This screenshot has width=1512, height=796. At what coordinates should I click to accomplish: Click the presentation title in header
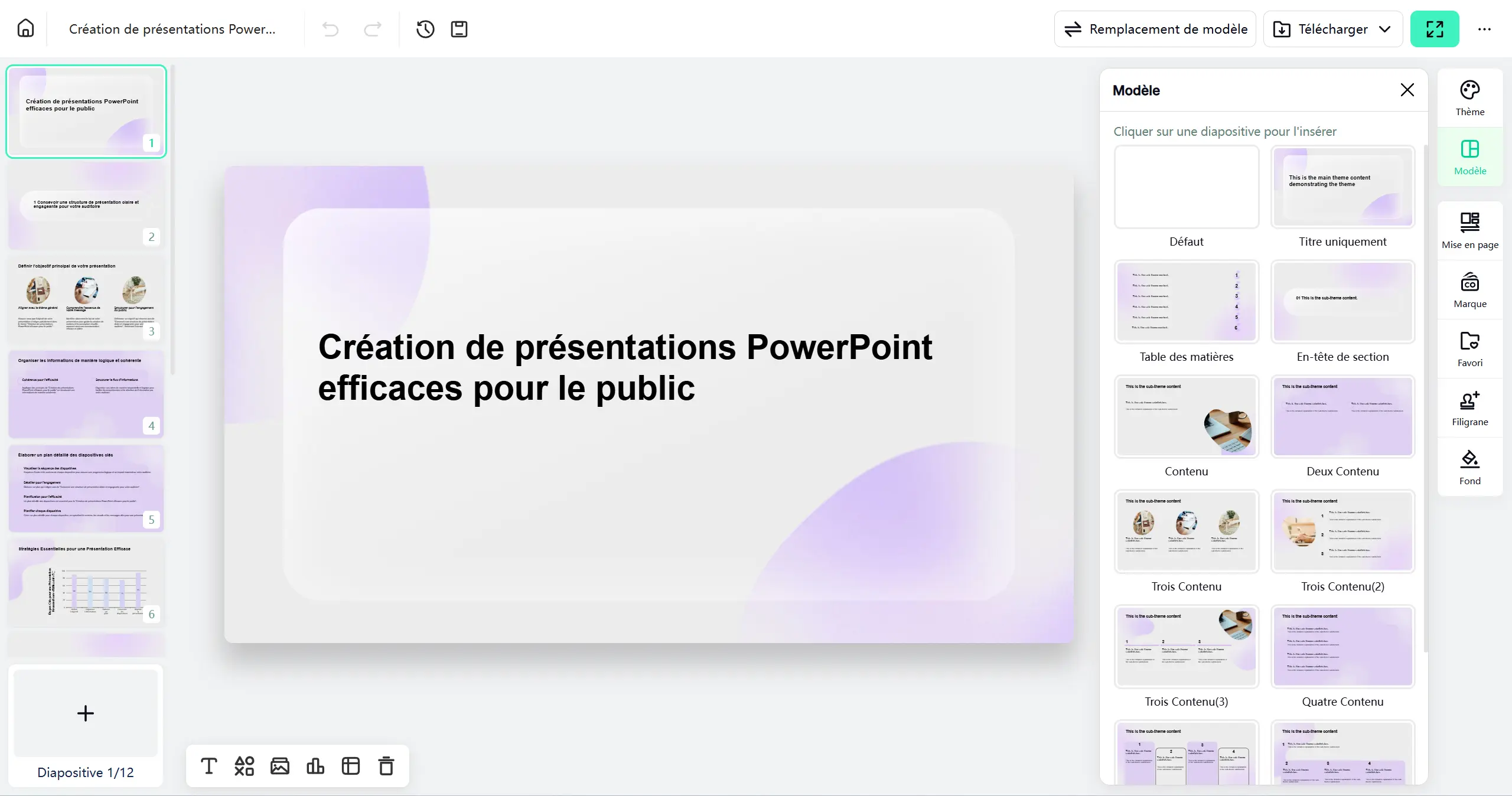(172, 29)
